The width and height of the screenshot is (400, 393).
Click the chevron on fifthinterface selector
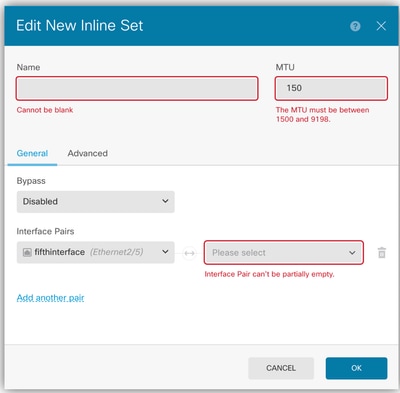point(165,252)
